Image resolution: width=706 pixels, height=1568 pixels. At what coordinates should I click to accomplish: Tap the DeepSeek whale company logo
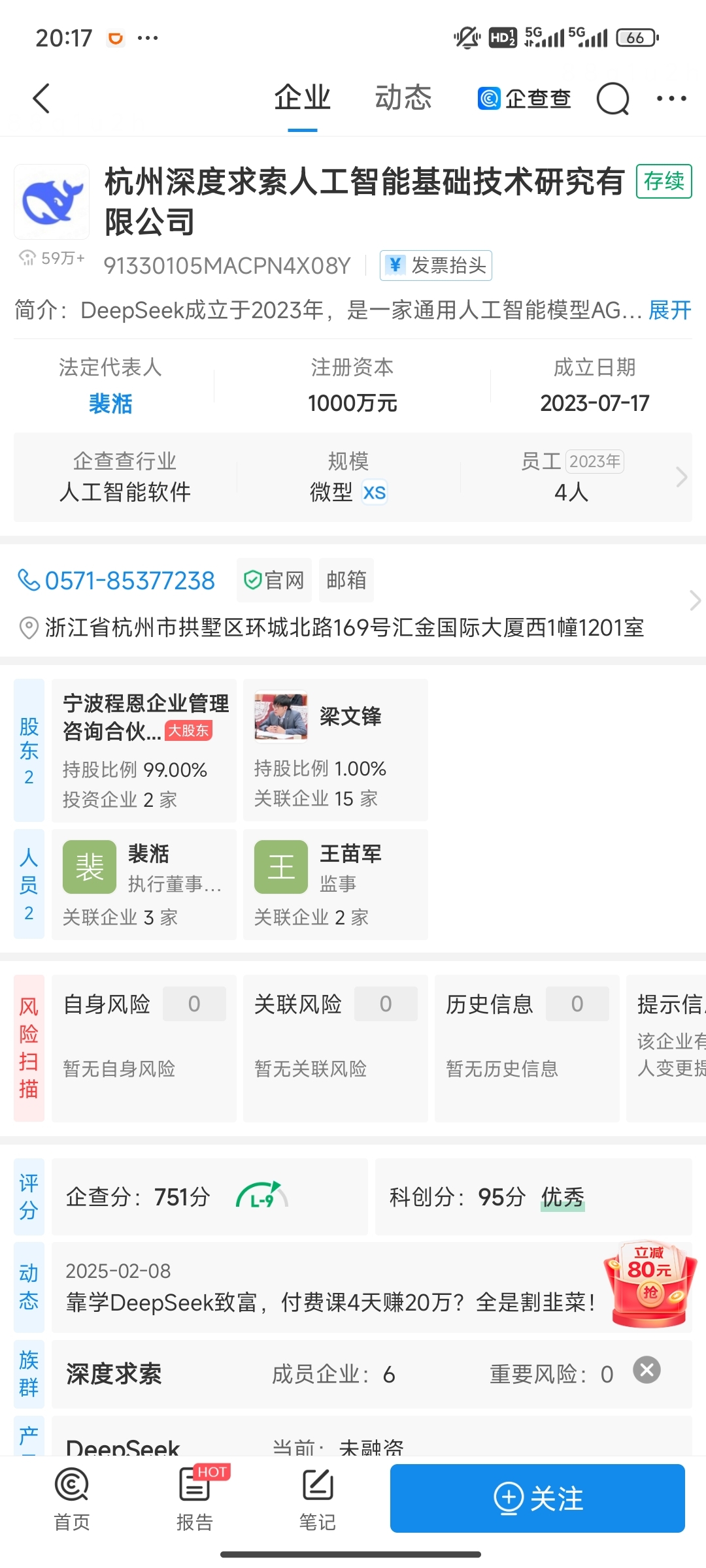(x=52, y=201)
